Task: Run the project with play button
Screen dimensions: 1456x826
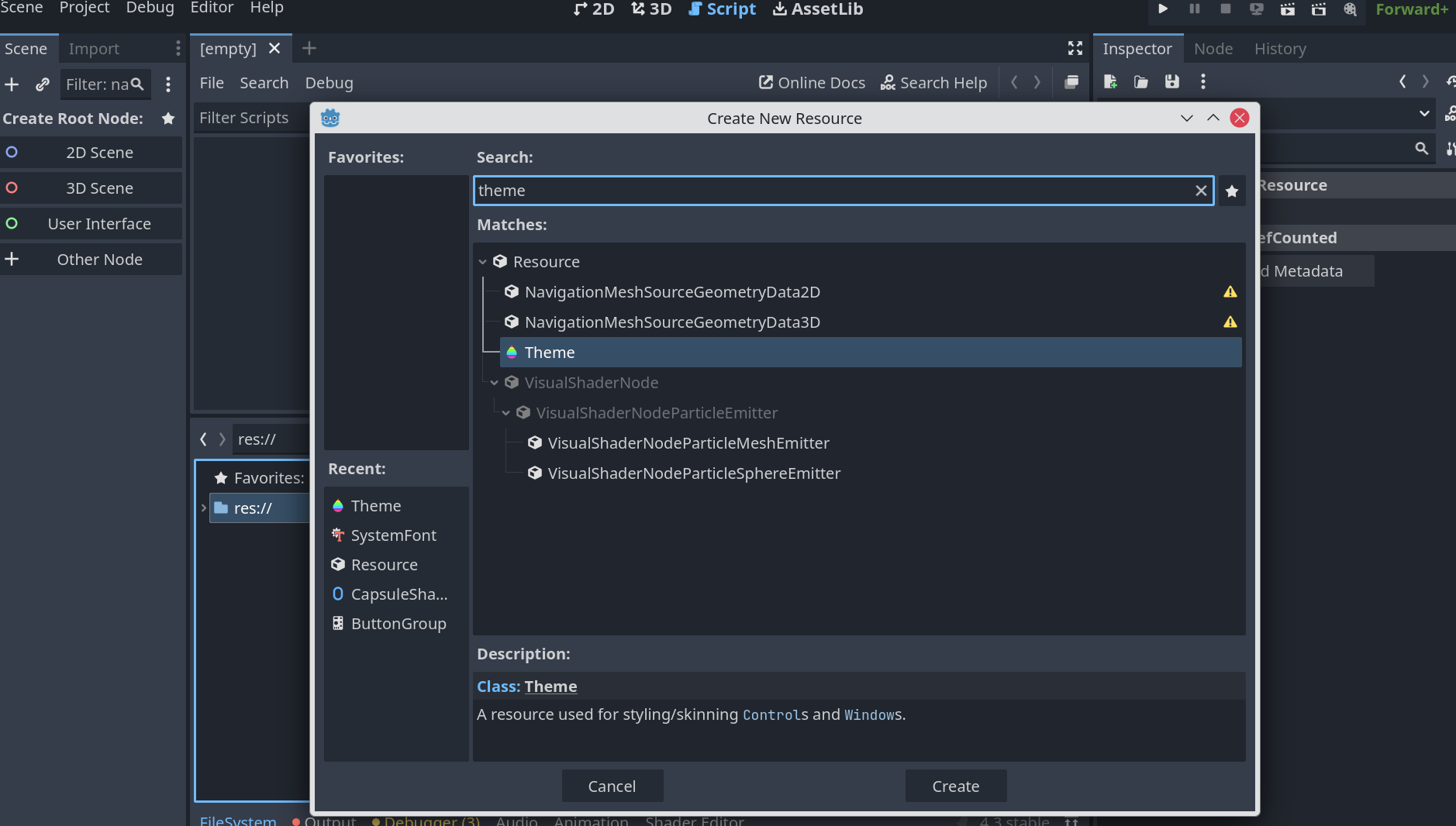Action: 1163,9
